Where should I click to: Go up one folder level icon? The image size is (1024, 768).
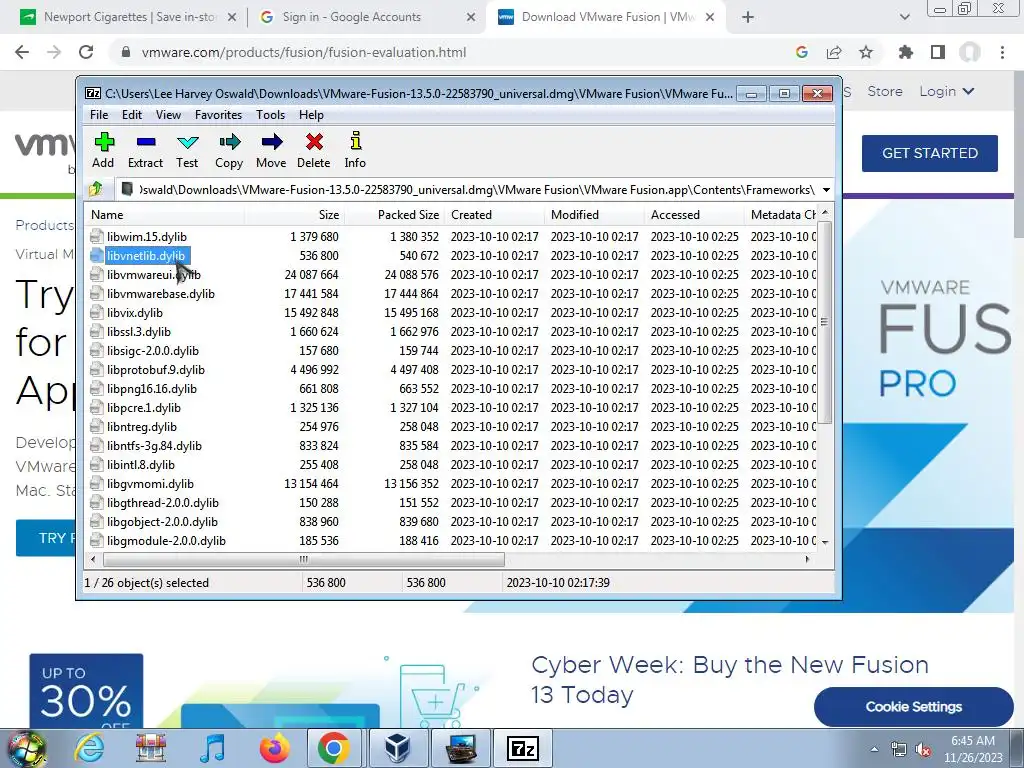(x=96, y=189)
